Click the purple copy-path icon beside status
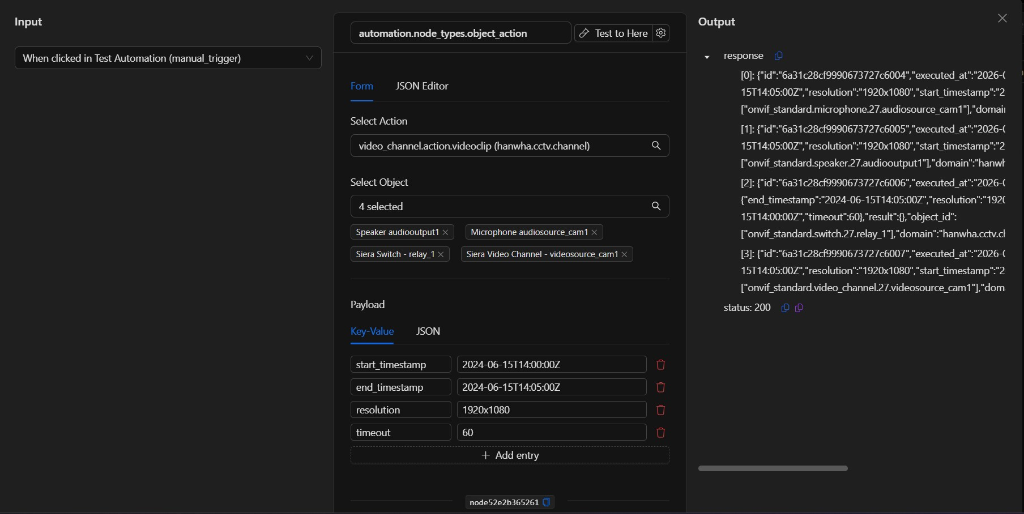The height and width of the screenshot is (514, 1024). point(799,308)
